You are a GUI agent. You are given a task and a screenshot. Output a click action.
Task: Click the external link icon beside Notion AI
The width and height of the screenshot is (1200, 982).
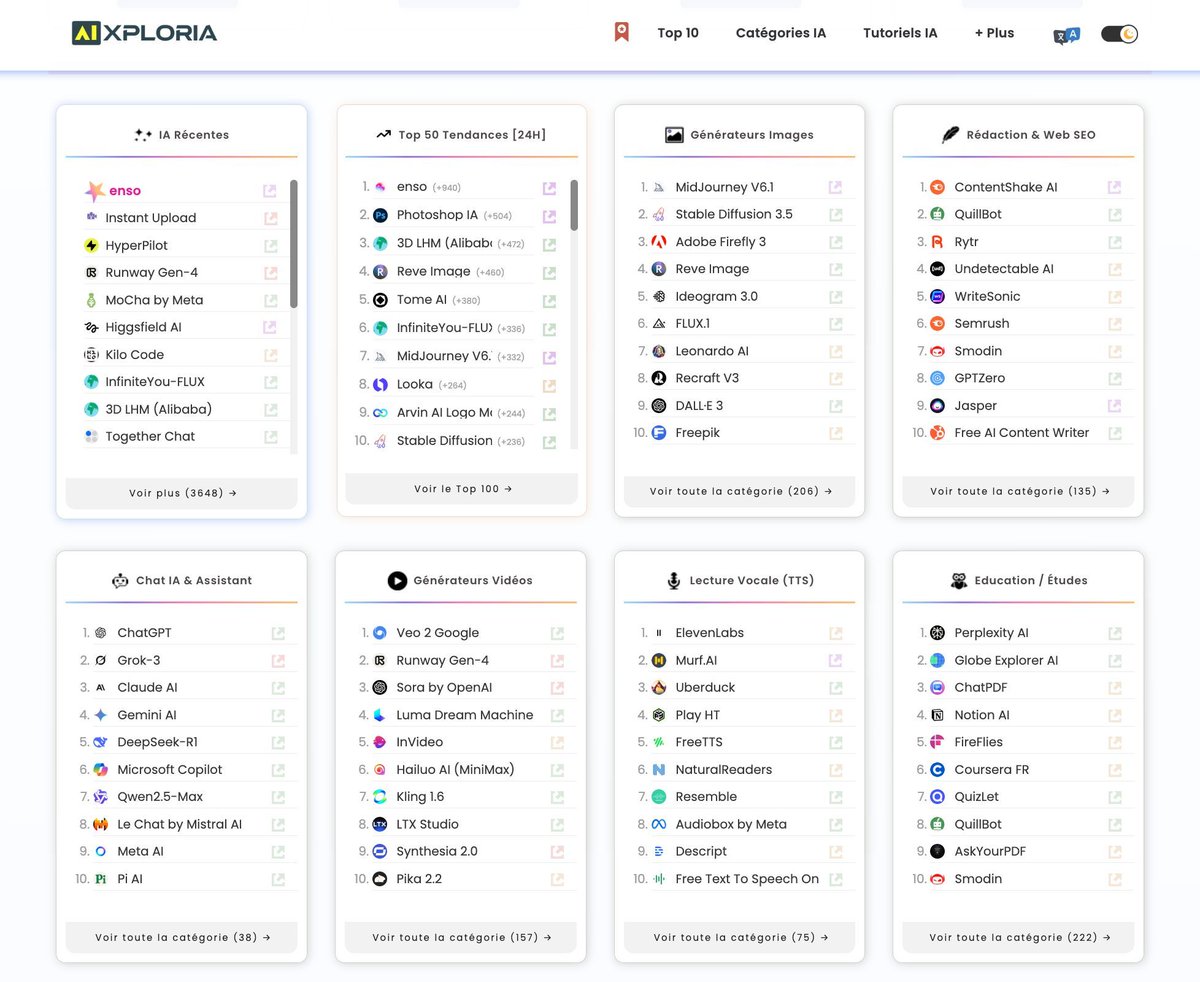(1114, 715)
